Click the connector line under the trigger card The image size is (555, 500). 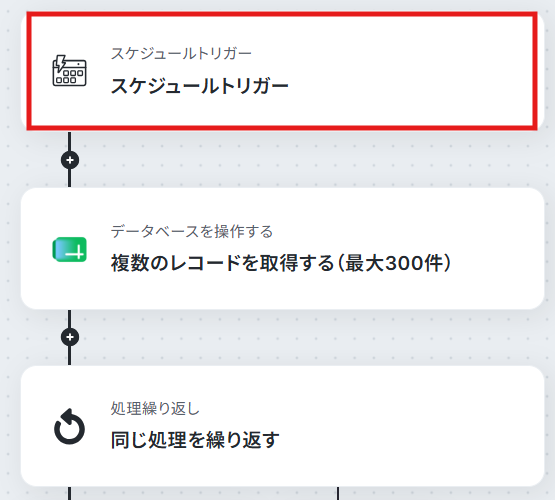click(x=69, y=141)
